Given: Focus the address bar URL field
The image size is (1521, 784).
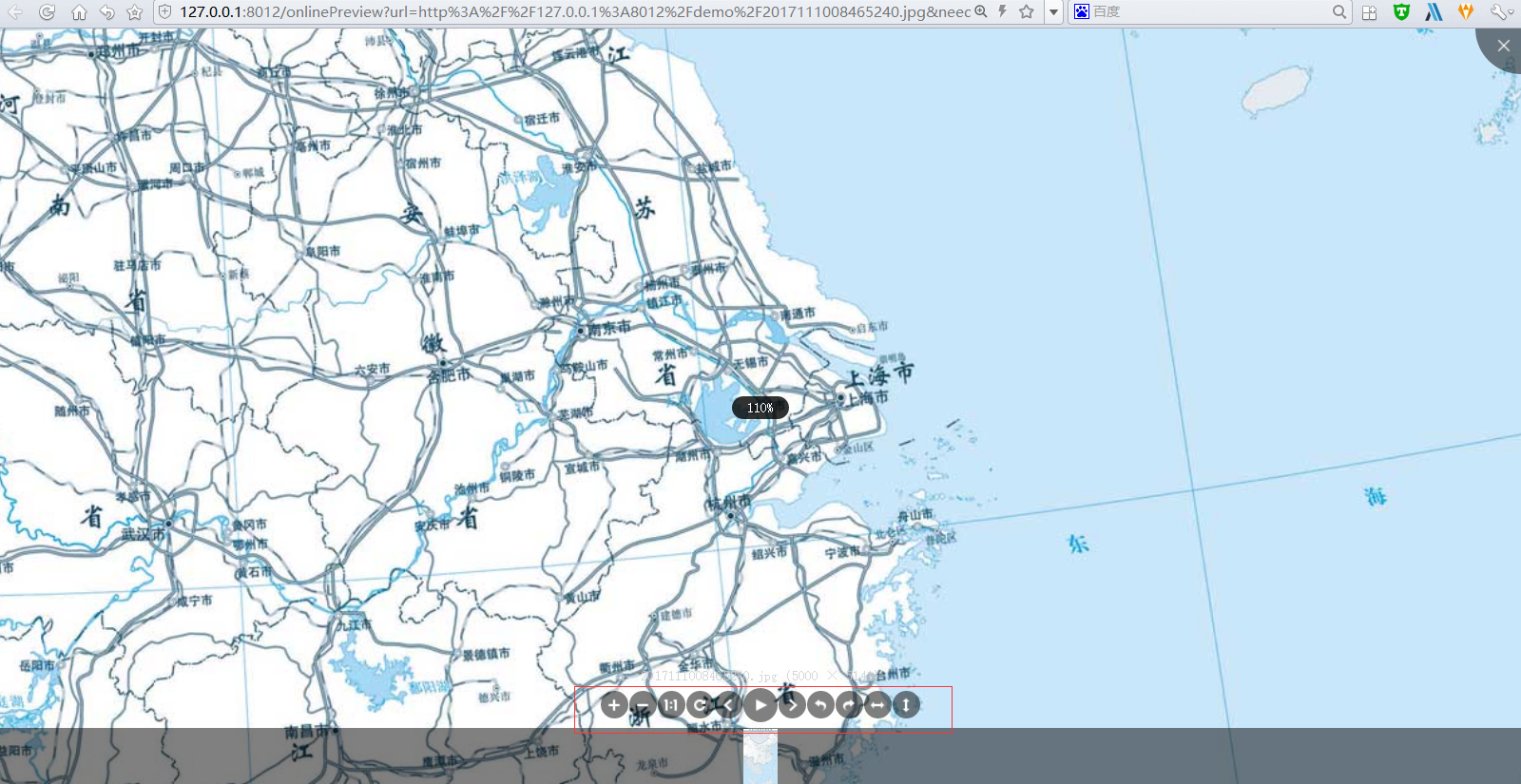Looking at the screenshot, I should tap(574, 12).
